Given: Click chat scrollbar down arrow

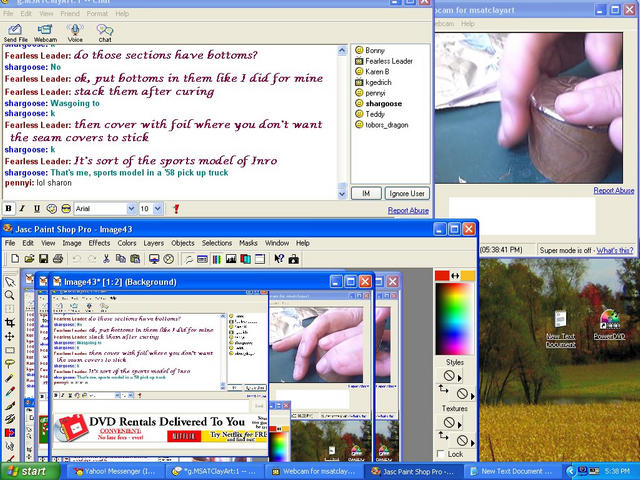Looking at the screenshot, I should point(342,194).
